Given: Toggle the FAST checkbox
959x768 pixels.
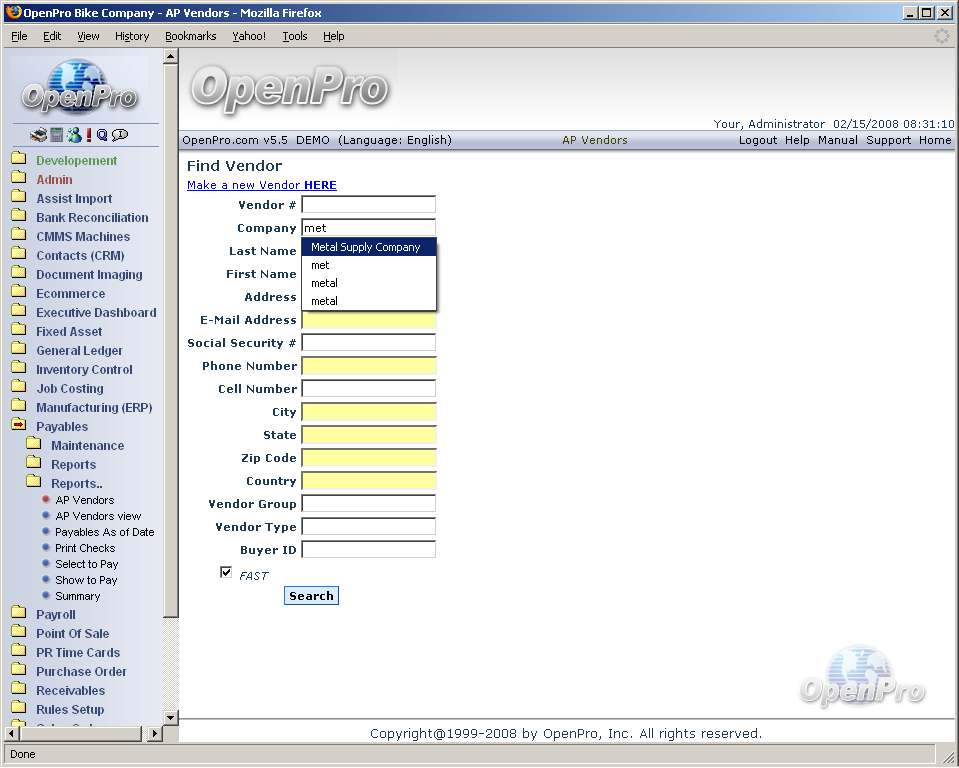Looking at the screenshot, I should (226, 573).
